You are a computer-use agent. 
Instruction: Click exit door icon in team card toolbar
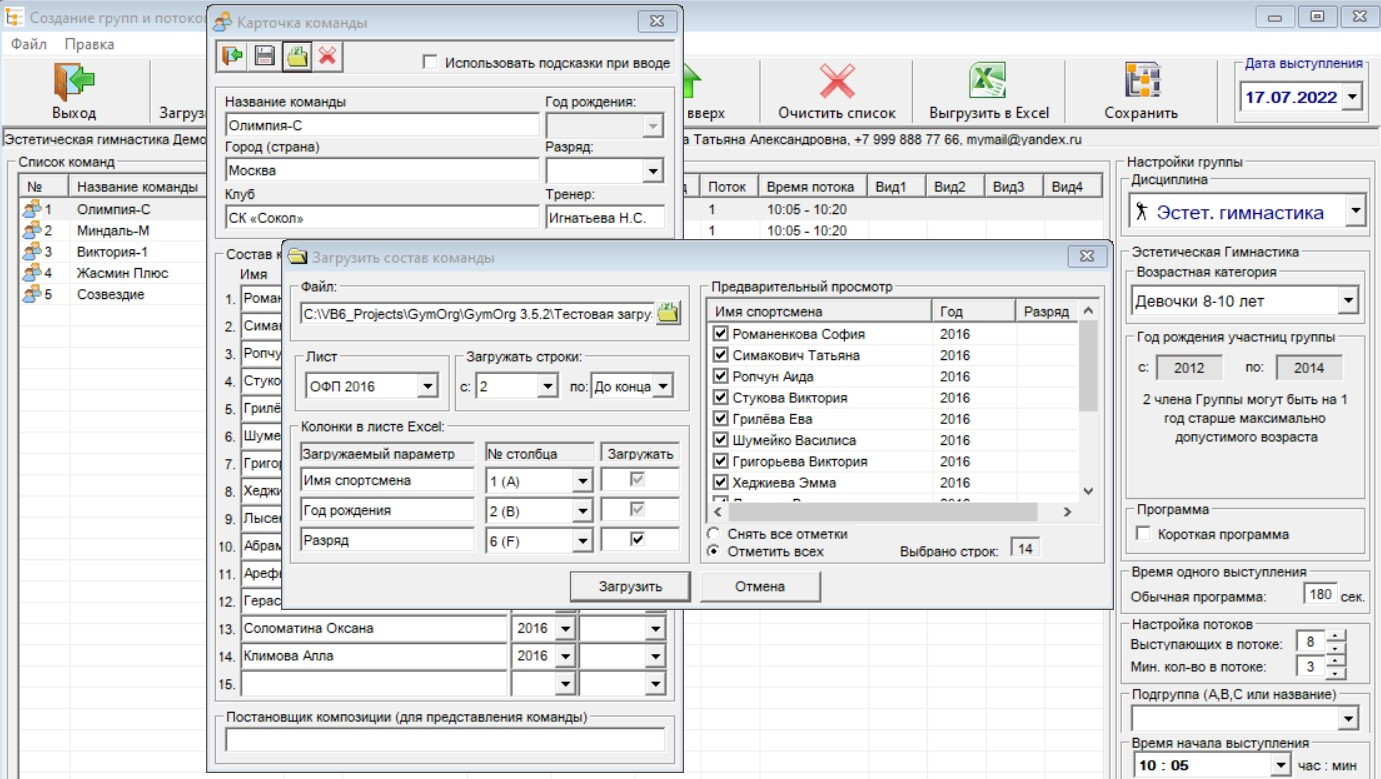(x=232, y=56)
